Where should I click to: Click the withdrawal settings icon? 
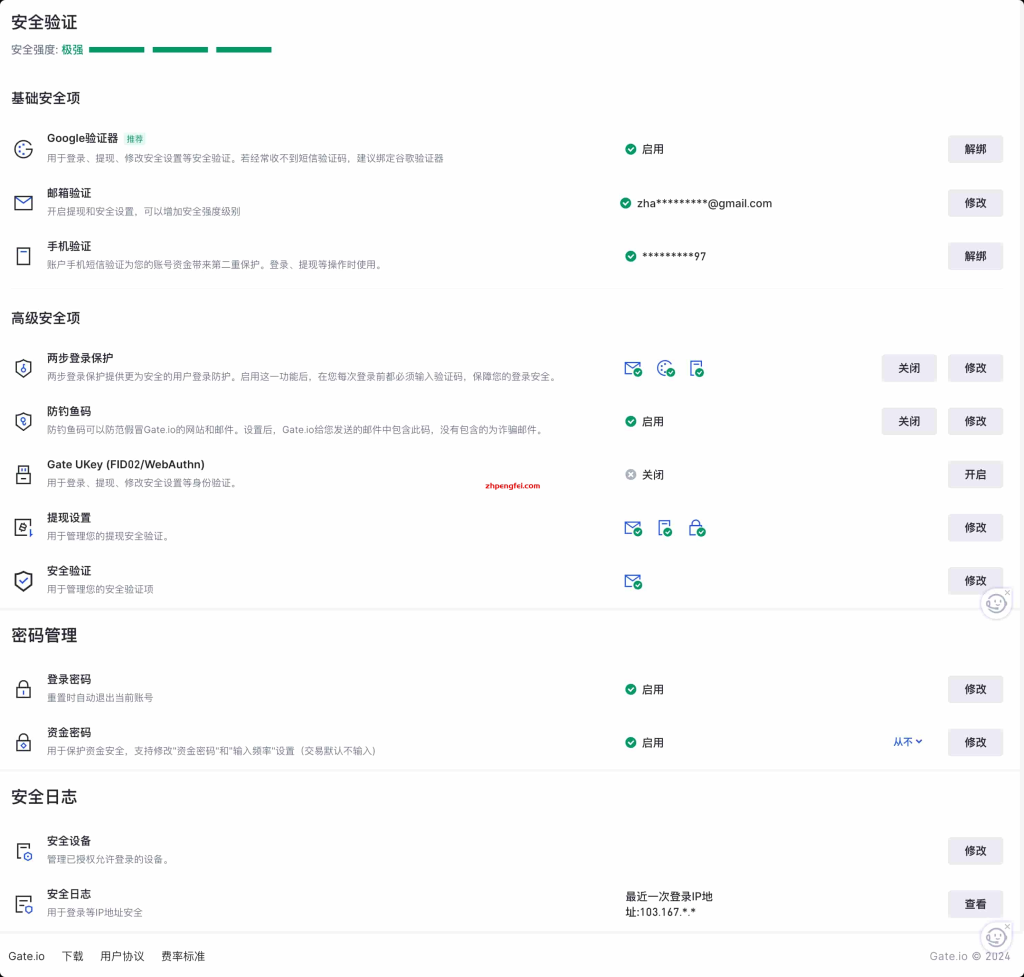pyautogui.click(x=24, y=528)
